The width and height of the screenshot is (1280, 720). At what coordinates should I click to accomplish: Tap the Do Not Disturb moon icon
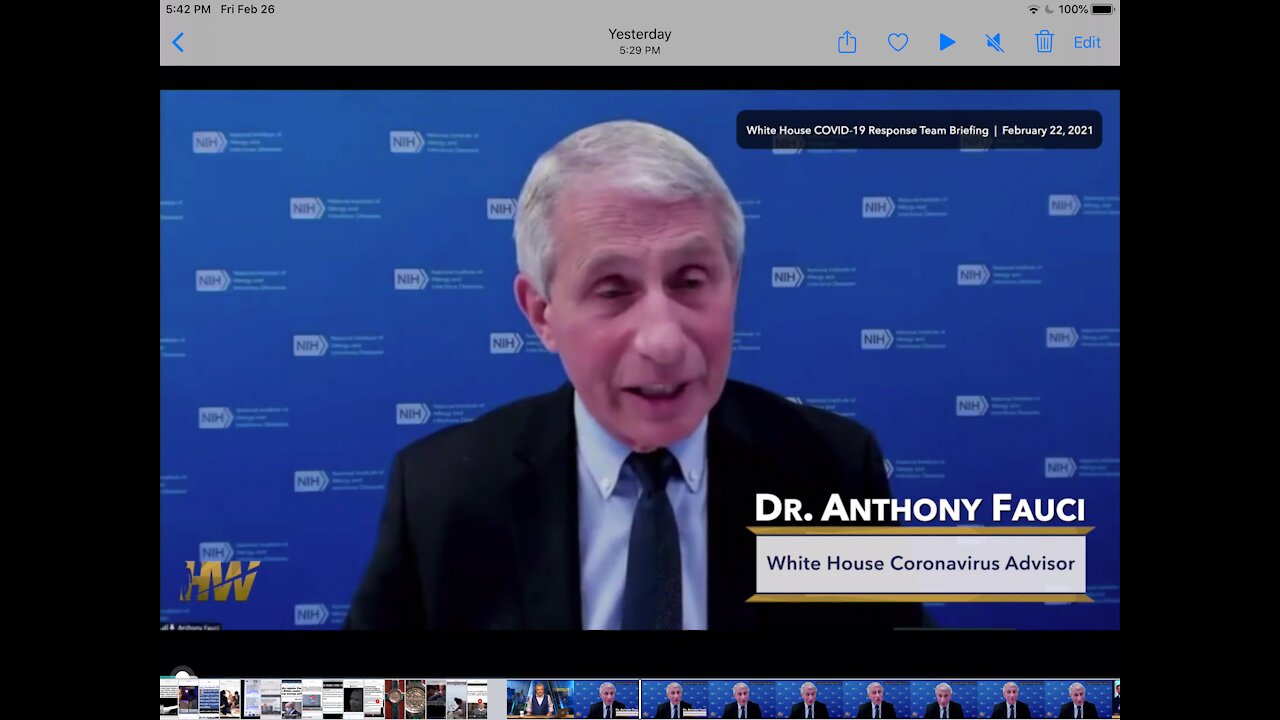pyautogui.click(x=1049, y=9)
